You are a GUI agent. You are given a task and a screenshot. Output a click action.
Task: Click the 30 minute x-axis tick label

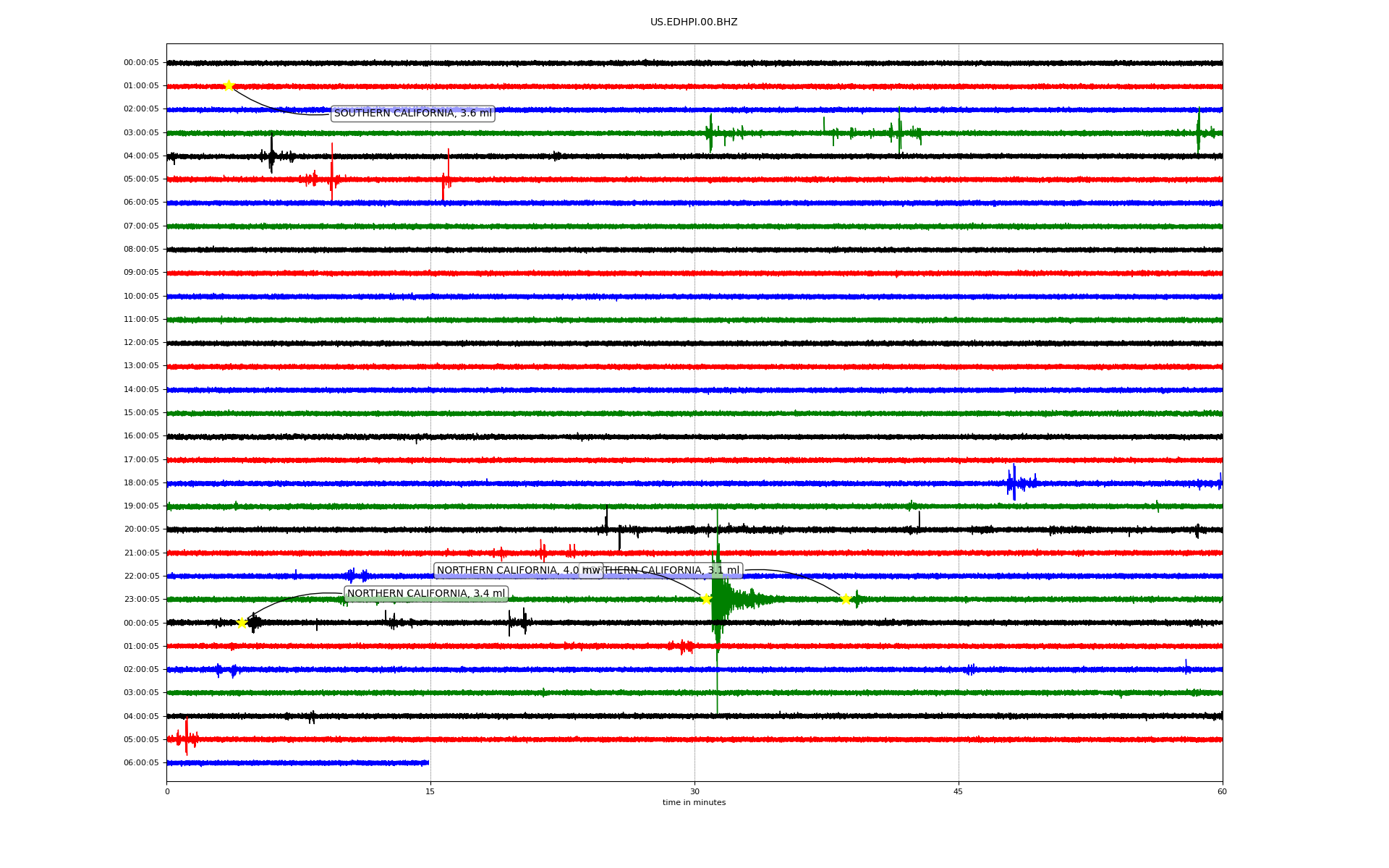694,791
